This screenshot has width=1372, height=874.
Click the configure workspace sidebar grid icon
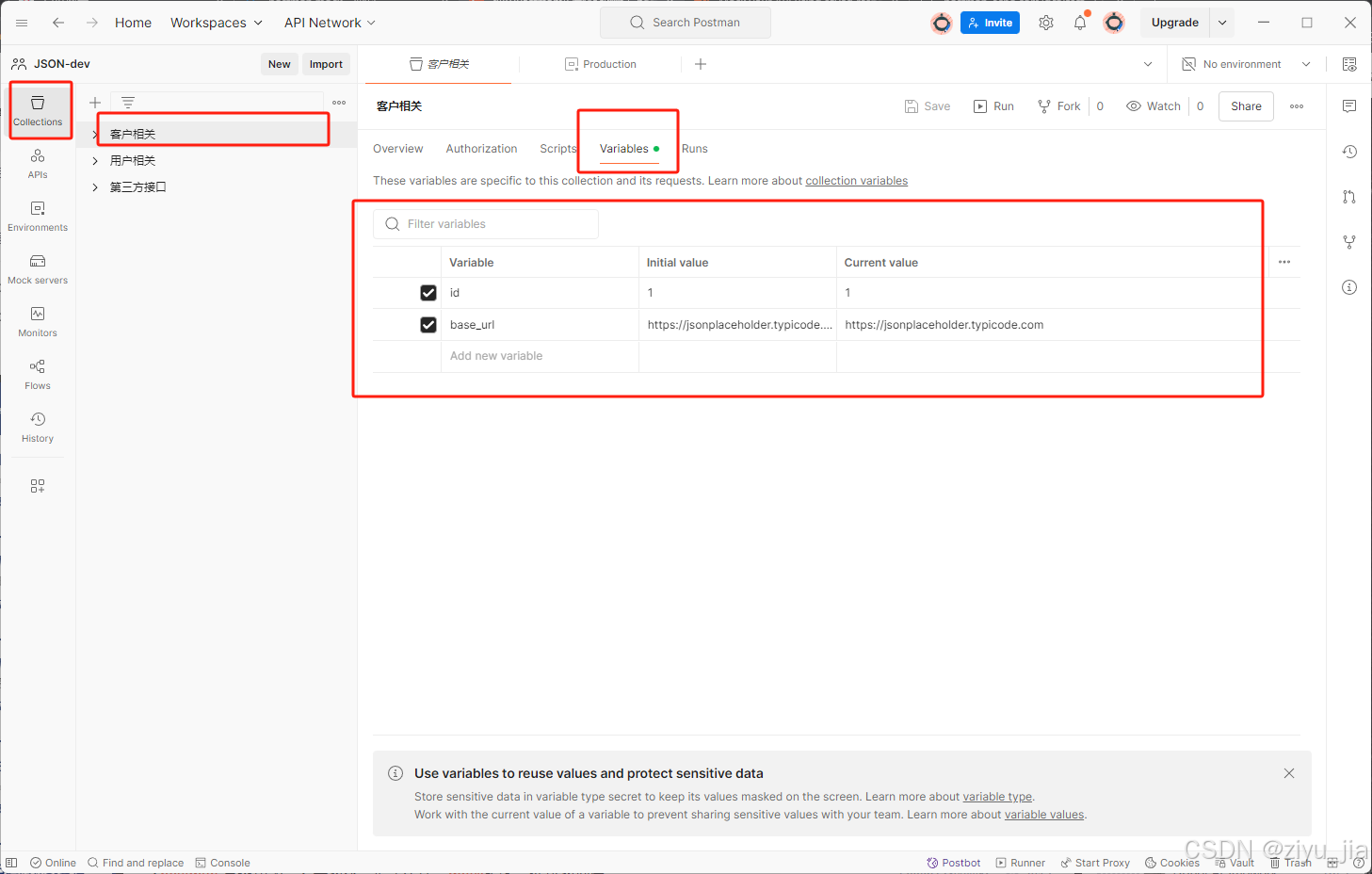[38, 486]
